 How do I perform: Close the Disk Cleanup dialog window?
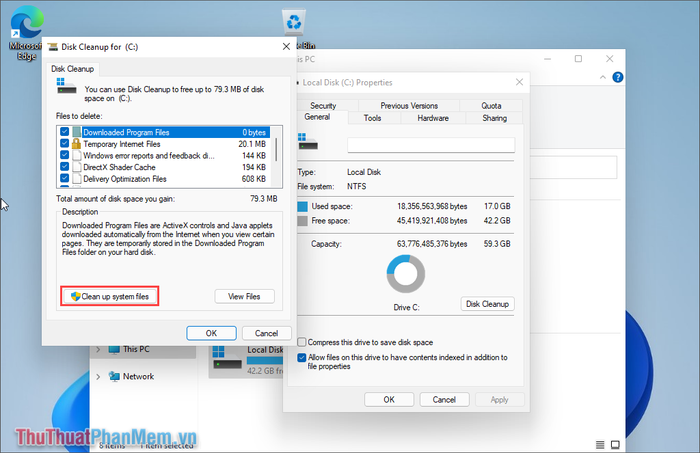click(x=286, y=46)
